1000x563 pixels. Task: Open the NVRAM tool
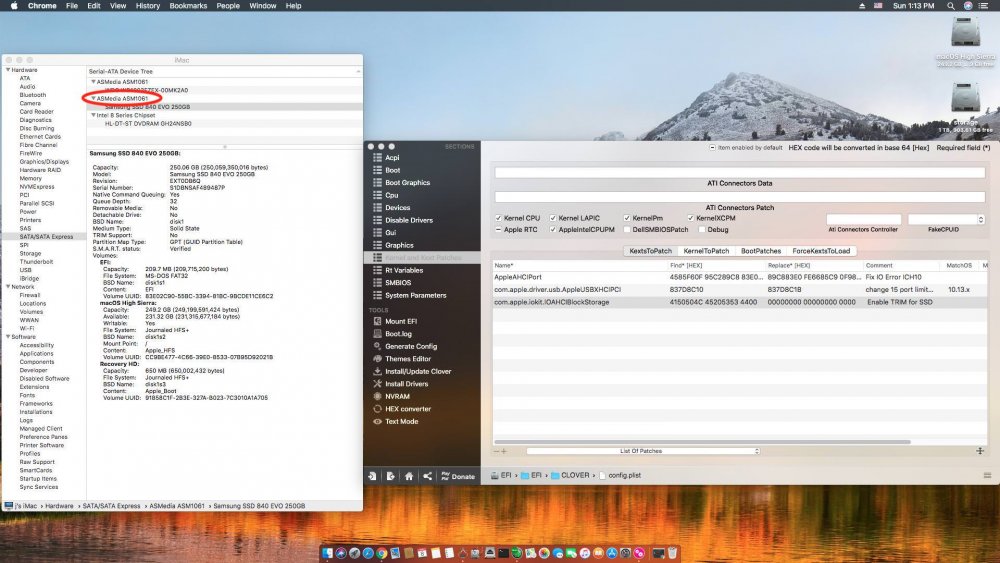coord(397,396)
